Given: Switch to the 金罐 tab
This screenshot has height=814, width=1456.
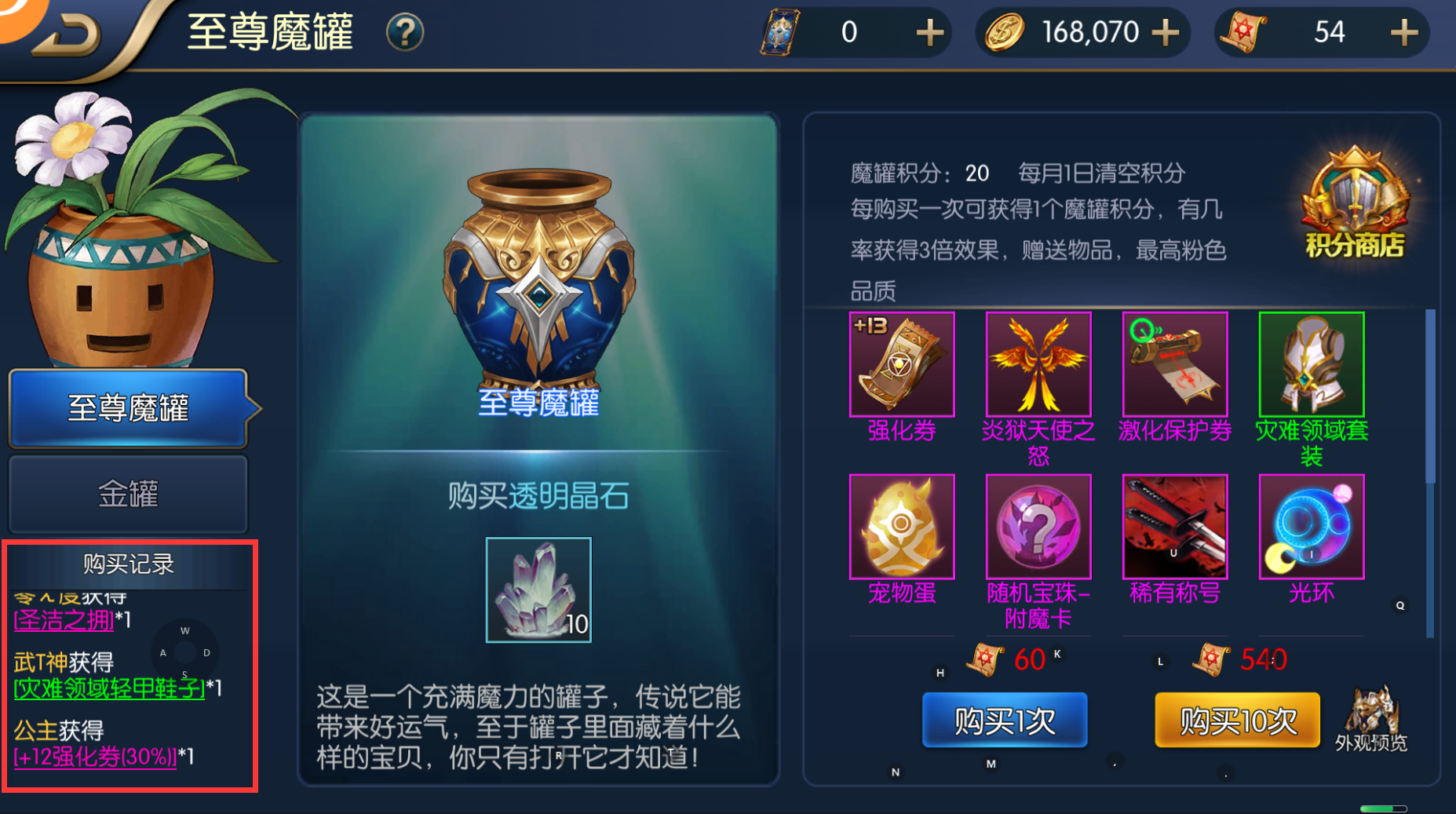Looking at the screenshot, I should pyautogui.click(x=129, y=495).
